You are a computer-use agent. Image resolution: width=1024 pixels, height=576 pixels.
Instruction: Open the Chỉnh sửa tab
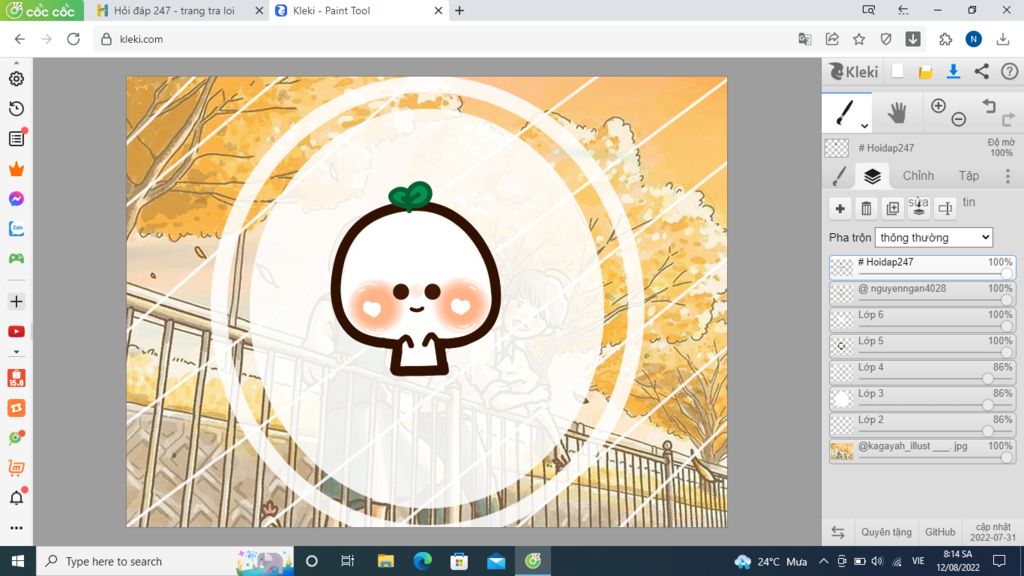[918, 176]
